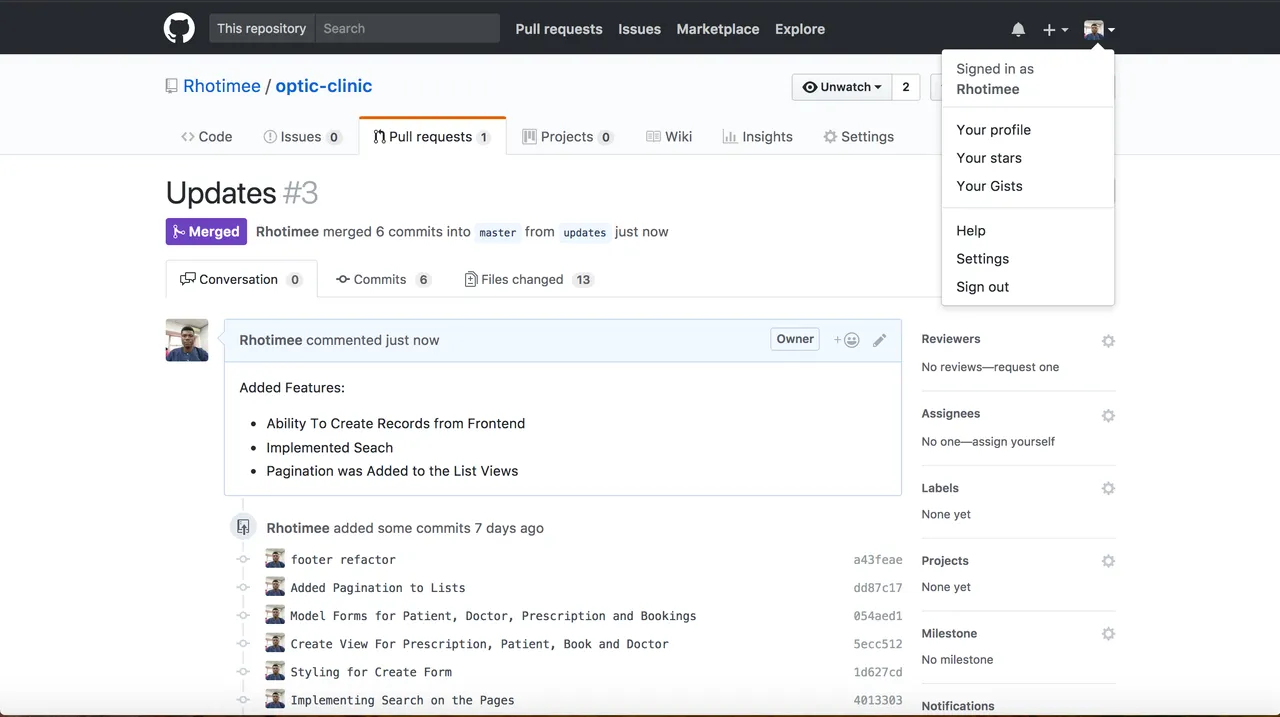Click the repo book icon
1280x717 pixels.
coord(172,86)
